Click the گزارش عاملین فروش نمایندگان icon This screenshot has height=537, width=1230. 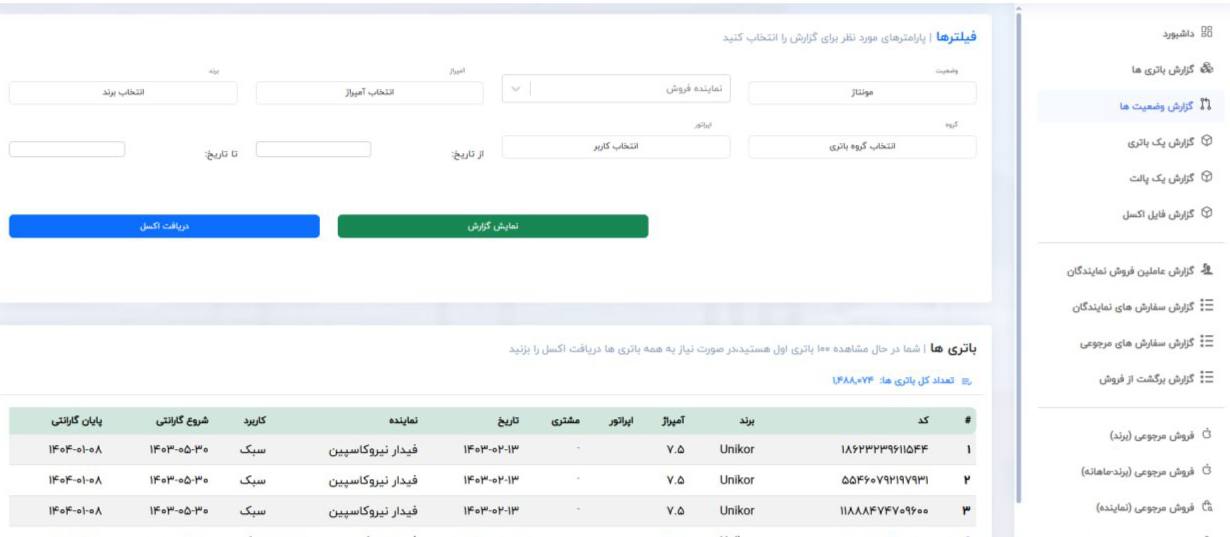coord(1206,270)
